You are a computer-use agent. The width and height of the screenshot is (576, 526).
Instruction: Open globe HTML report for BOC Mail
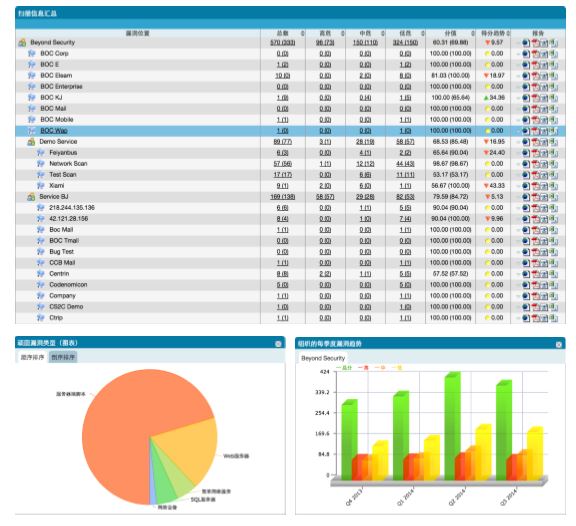pyautogui.click(x=526, y=109)
